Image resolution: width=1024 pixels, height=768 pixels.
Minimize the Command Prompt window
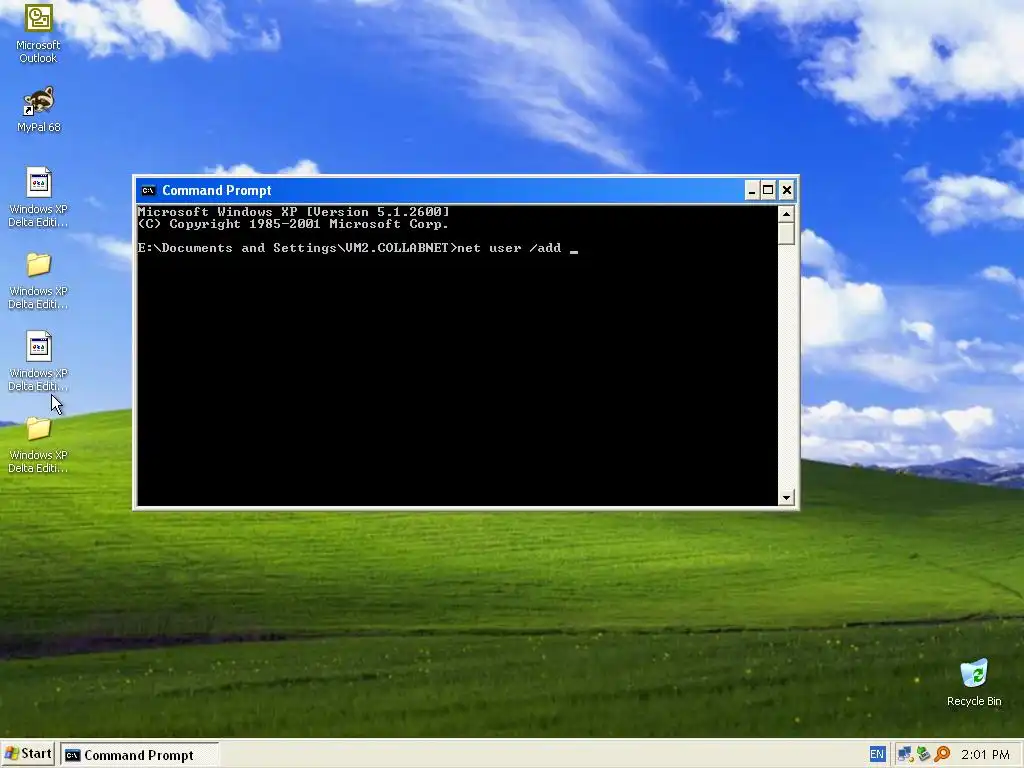click(752, 191)
